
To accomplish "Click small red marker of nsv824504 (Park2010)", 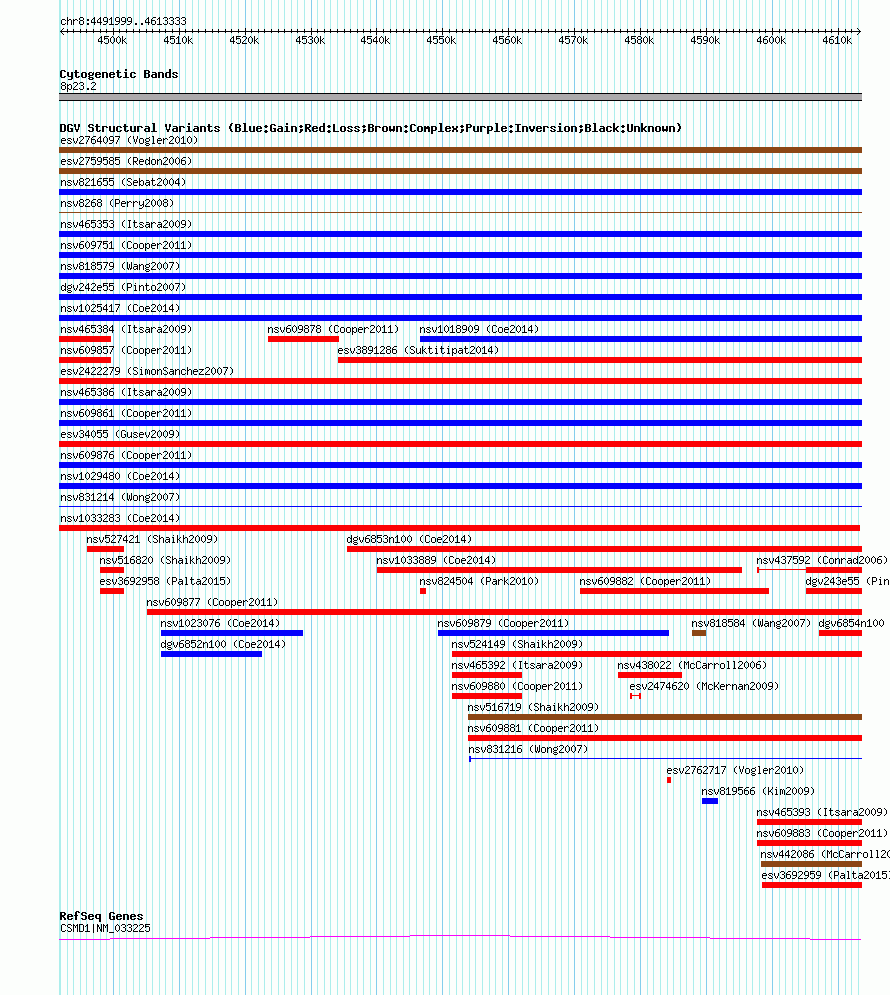I will (x=423, y=591).
